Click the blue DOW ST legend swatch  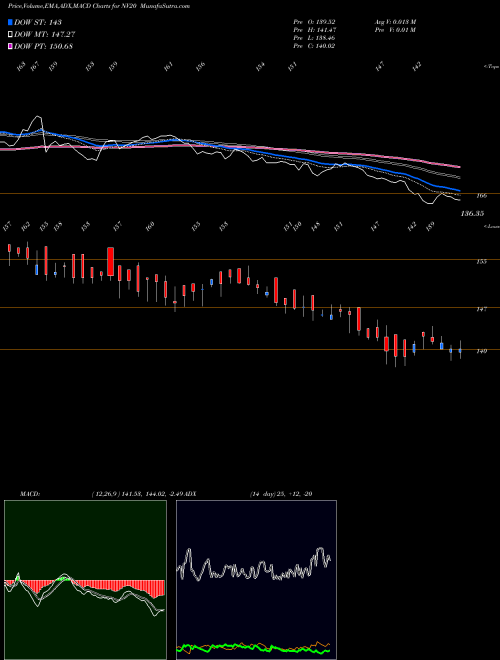click(x=10, y=22)
